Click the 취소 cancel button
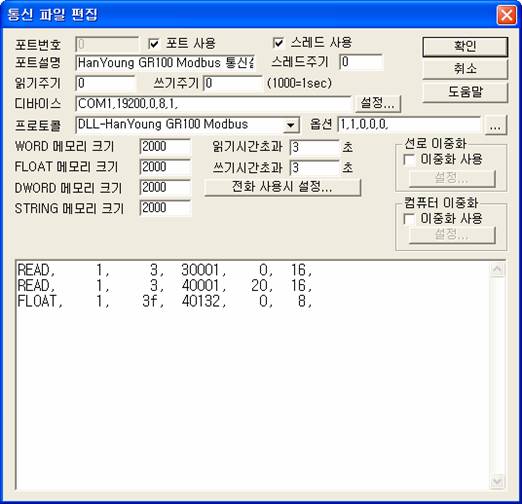 465,69
